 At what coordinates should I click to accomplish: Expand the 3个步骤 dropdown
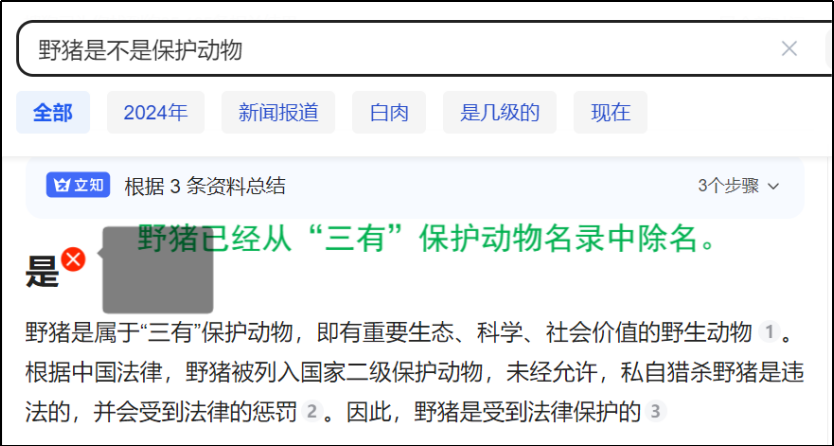coord(738,186)
